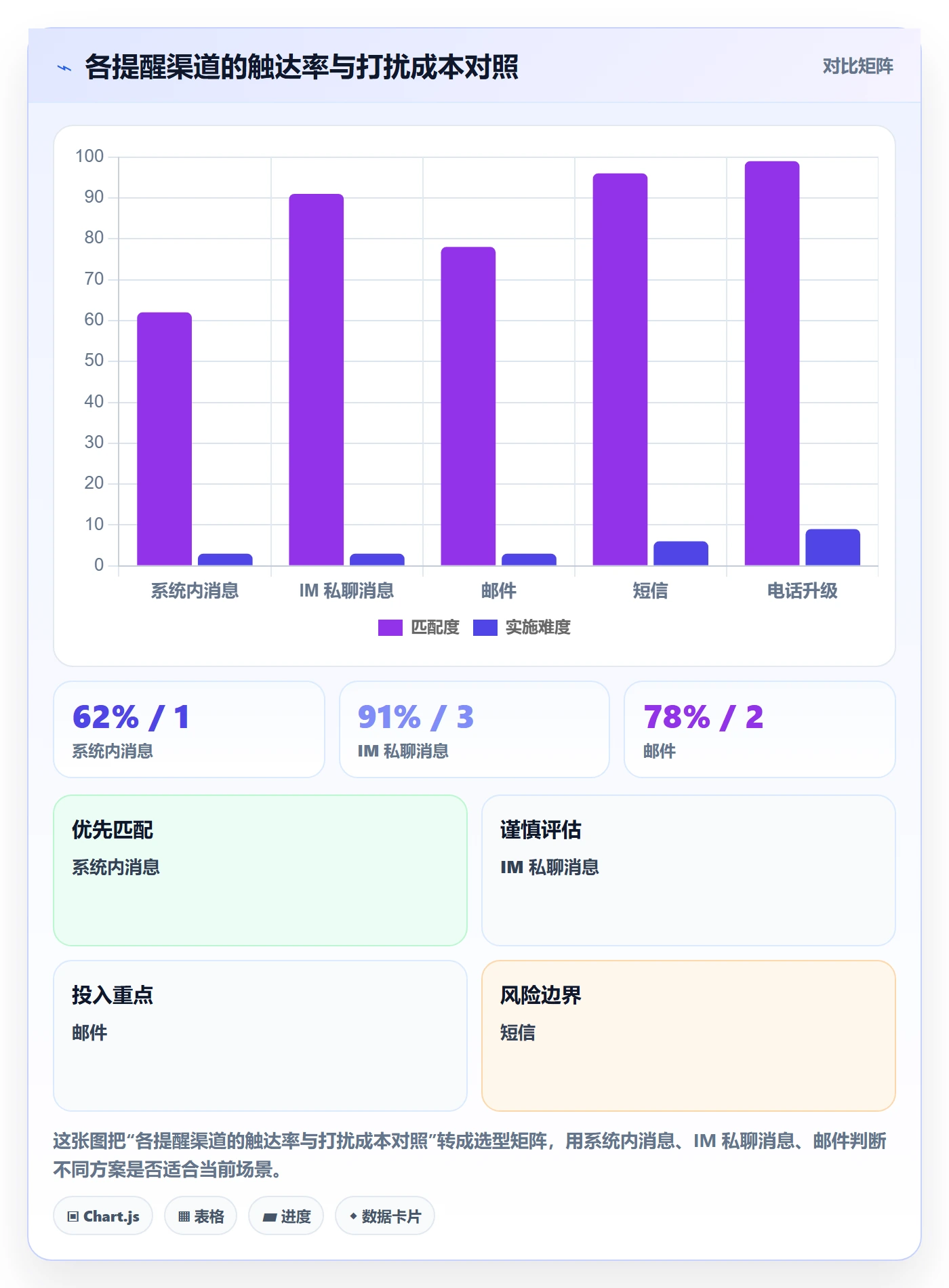
Task: Toggle the 实施难度 legend blue swatch
Action: tap(485, 628)
